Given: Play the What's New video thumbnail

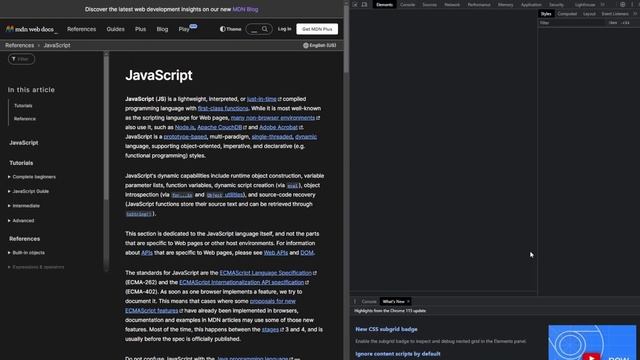Looking at the screenshot, I should tap(592, 342).
